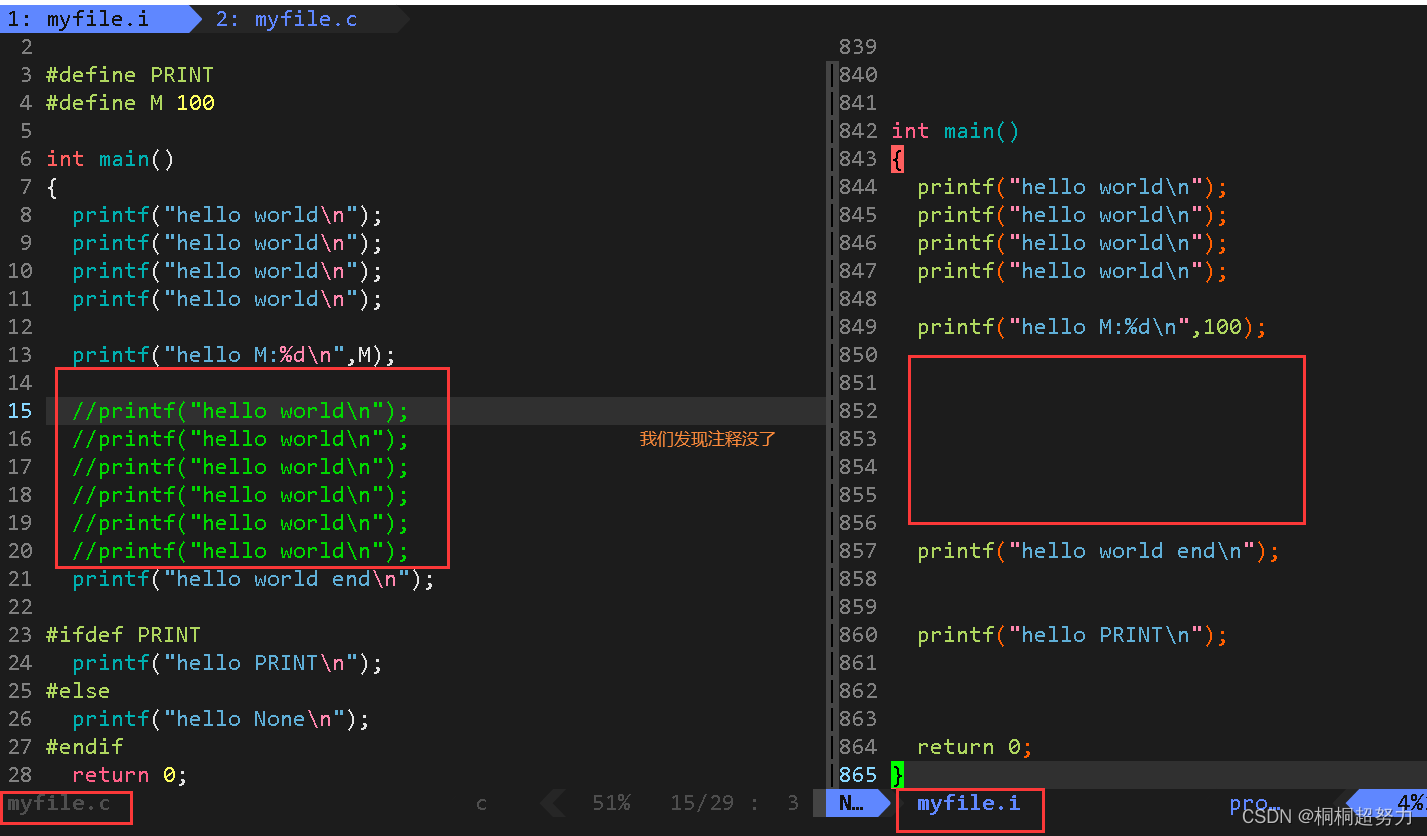This screenshot has width=1427, height=836.
Task: Click '#ifdef PRINT' on line 23
Action: (x=123, y=635)
